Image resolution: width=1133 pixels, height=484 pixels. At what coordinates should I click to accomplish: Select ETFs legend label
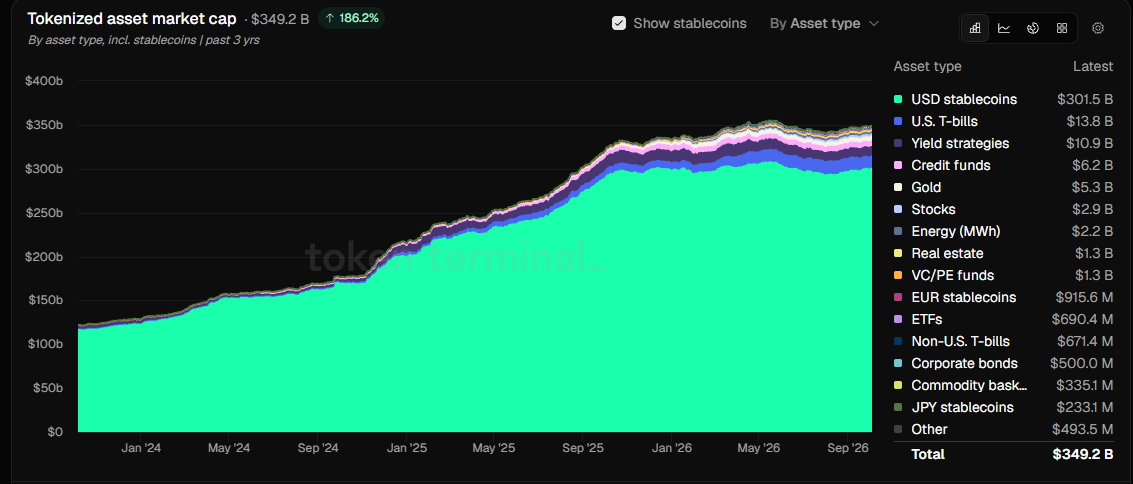point(927,319)
